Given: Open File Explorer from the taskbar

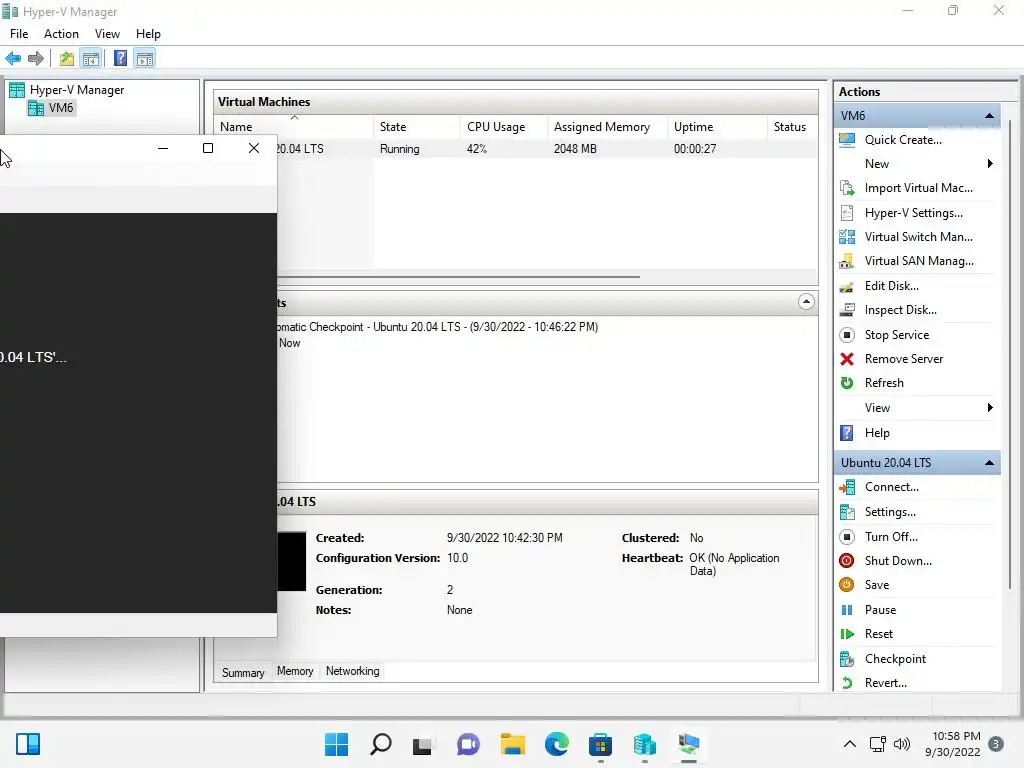Looking at the screenshot, I should tap(513, 744).
